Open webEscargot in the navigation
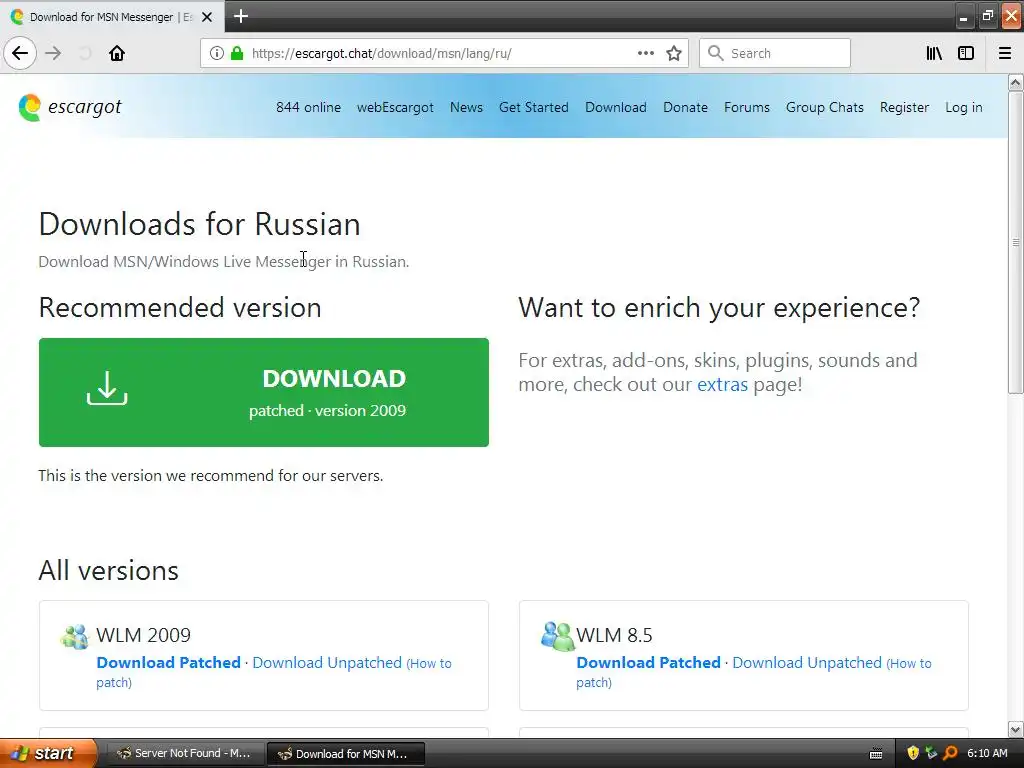Image resolution: width=1024 pixels, height=768 pixels. click(395, 107)
